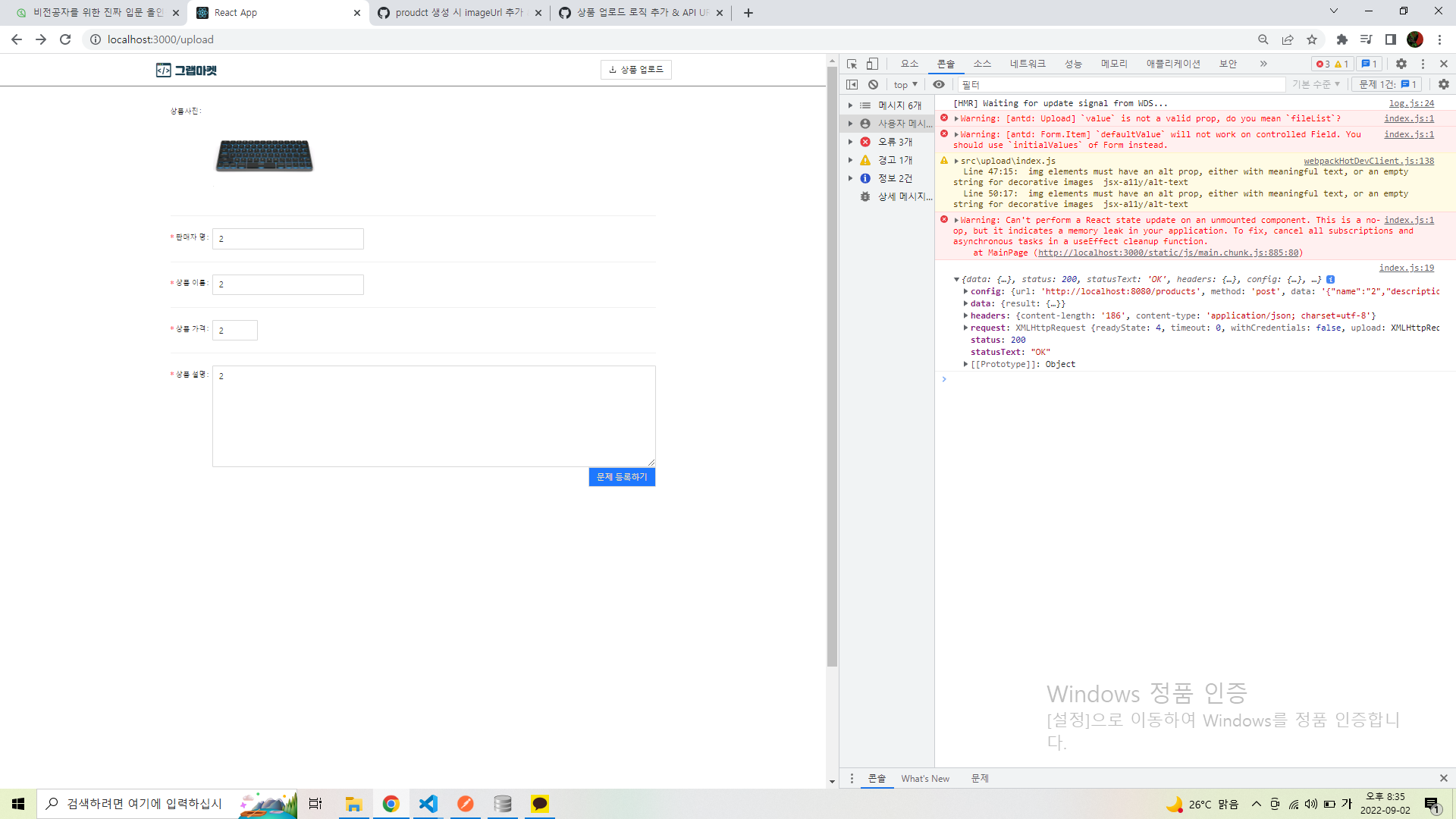This screenshot has width=1456, height=819.
Task: Open DevTools settings gear icon
Action: tap(1401, 64)
